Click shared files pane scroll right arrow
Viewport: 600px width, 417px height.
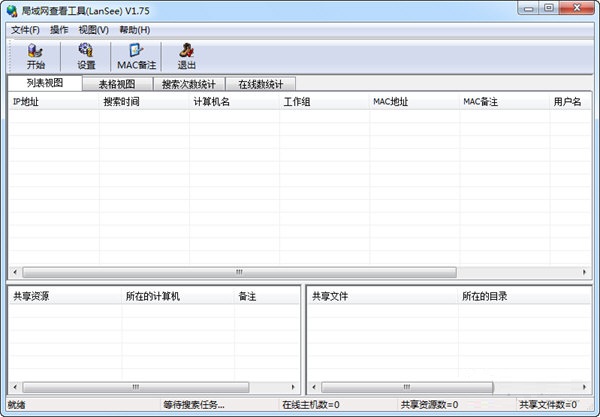coord(584,387)
